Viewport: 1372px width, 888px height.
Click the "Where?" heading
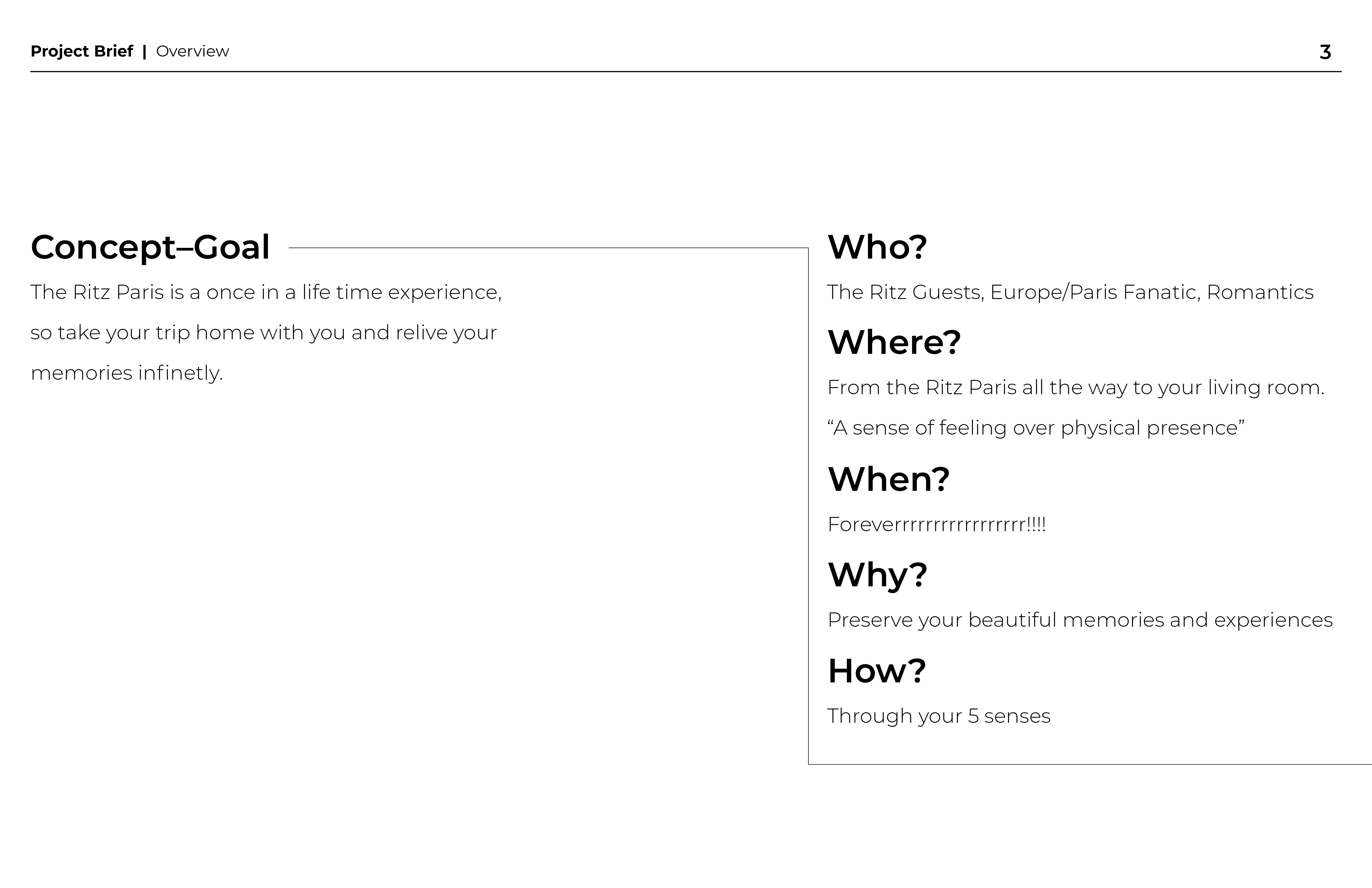click(x=894, y=343)
